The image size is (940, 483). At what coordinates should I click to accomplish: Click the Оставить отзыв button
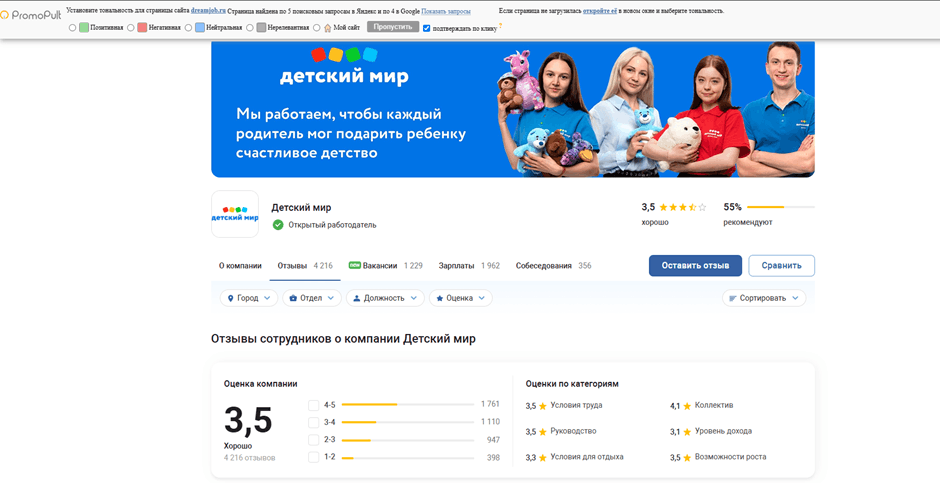tap(695, 266)
